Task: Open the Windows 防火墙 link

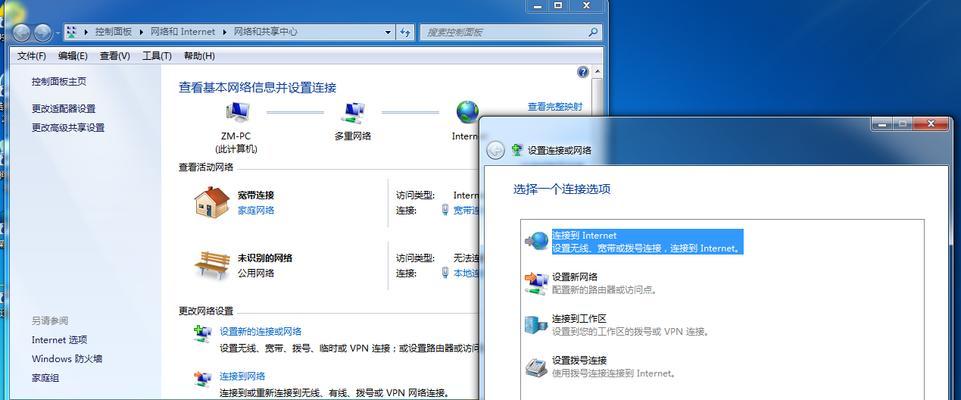Action: (67, 358)
